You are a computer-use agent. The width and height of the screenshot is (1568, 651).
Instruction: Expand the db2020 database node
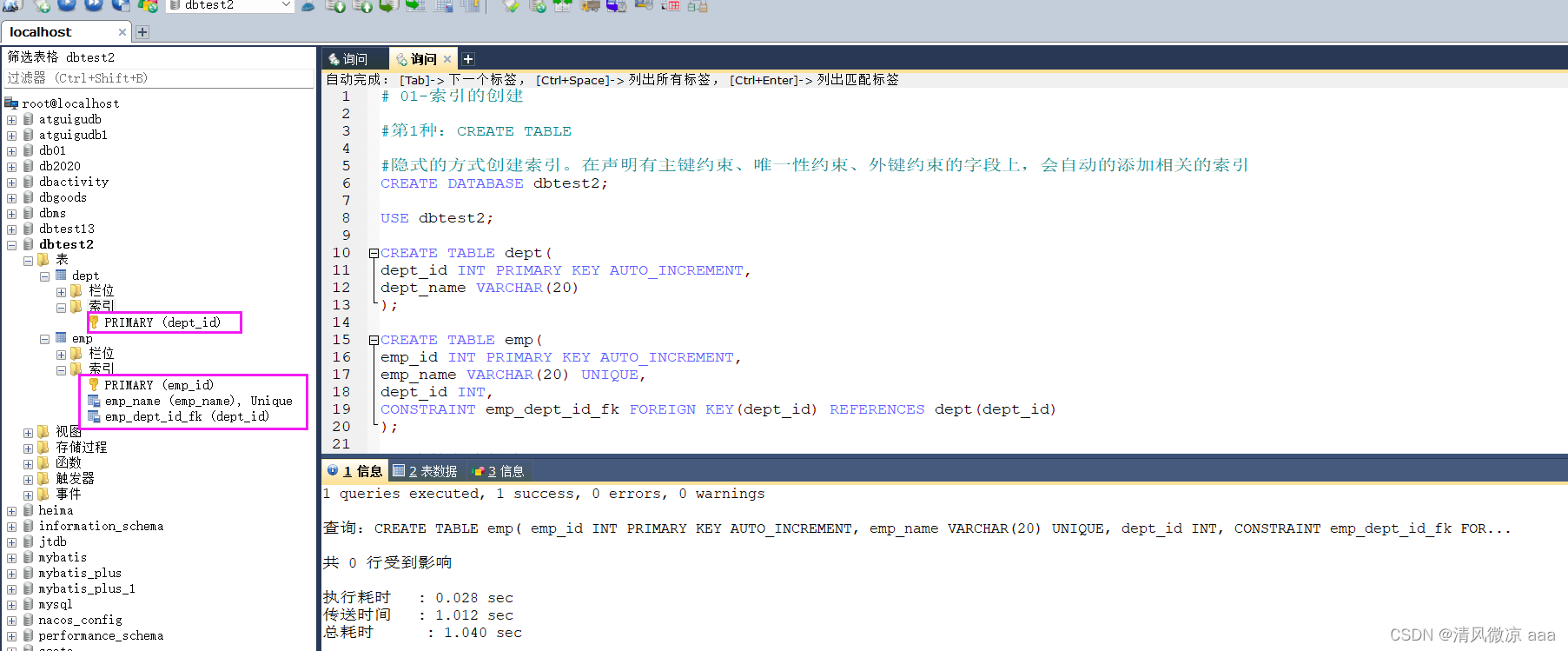[11, 167]
